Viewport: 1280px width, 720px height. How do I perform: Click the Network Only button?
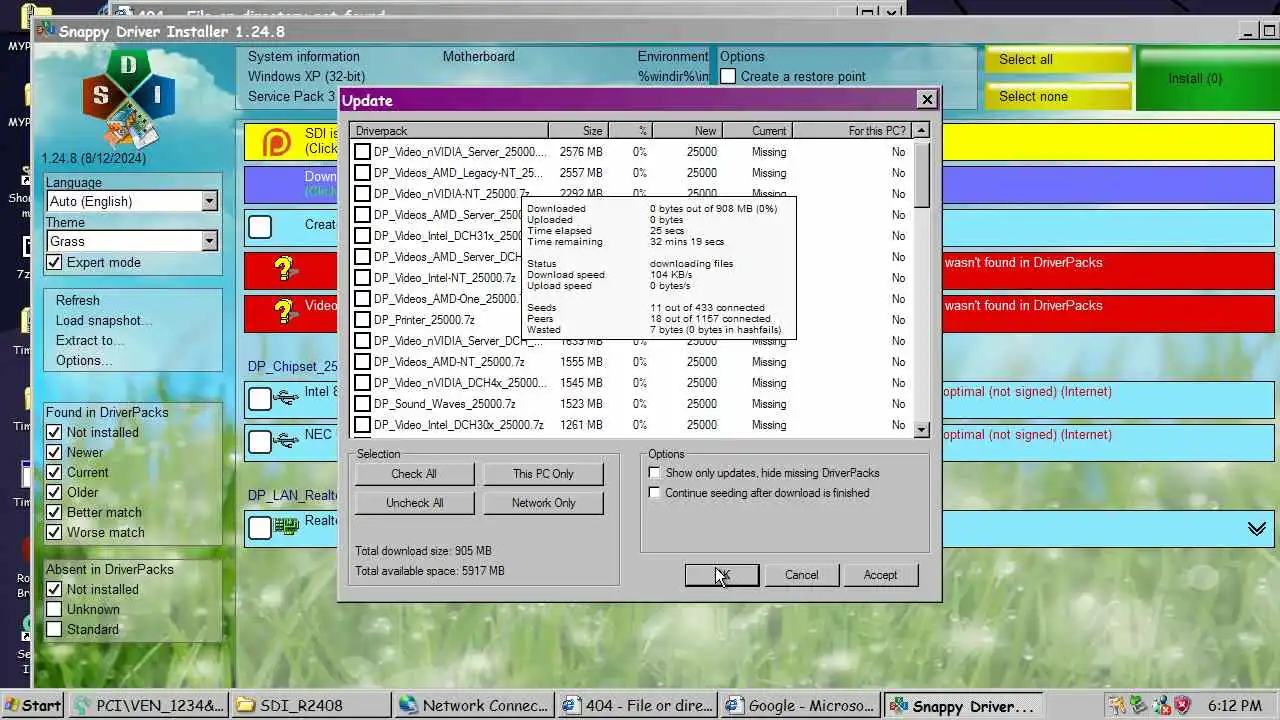point(543,503)
